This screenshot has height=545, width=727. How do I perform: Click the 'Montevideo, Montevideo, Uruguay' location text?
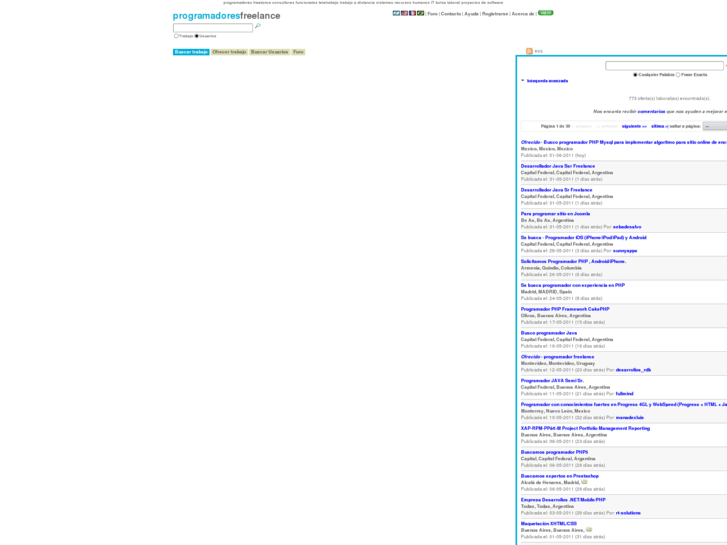(x=558, y=364)
